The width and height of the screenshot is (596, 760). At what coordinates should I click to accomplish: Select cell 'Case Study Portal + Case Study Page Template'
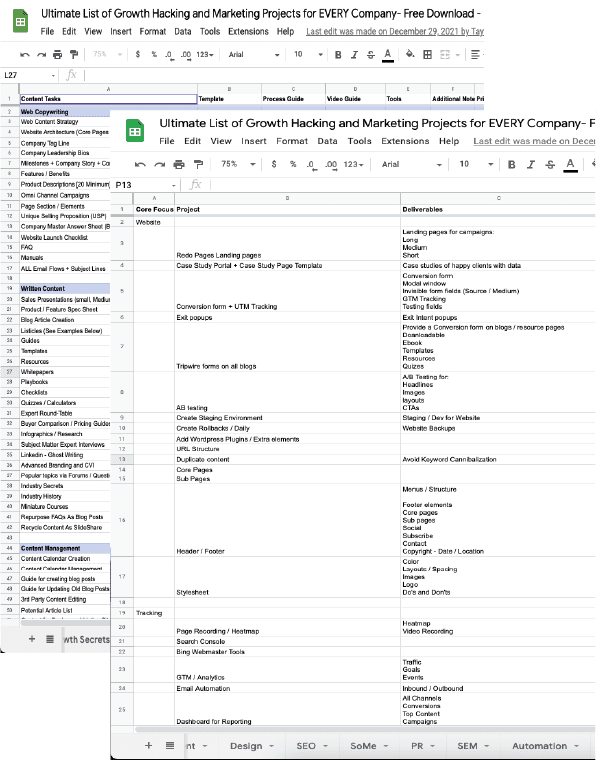[287, 266]
